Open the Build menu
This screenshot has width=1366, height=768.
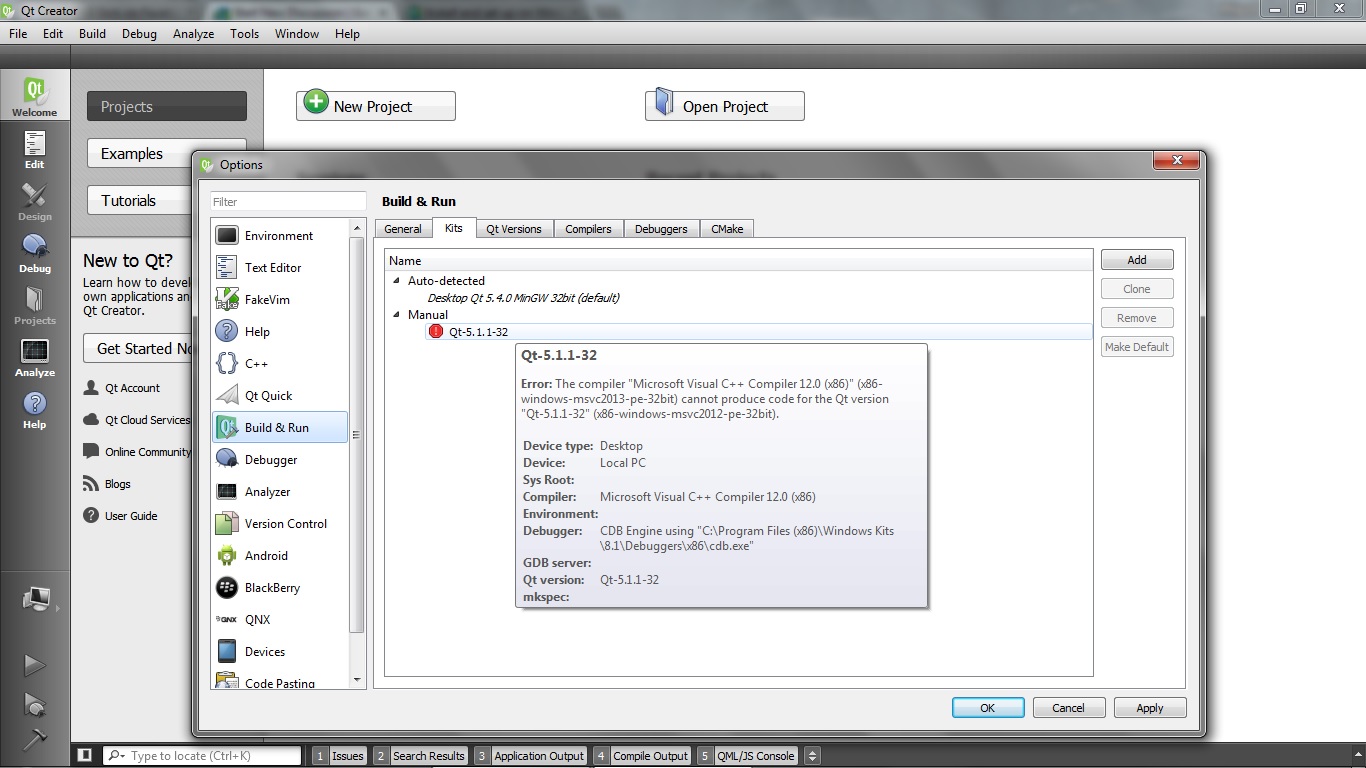(x=92, y=33)
